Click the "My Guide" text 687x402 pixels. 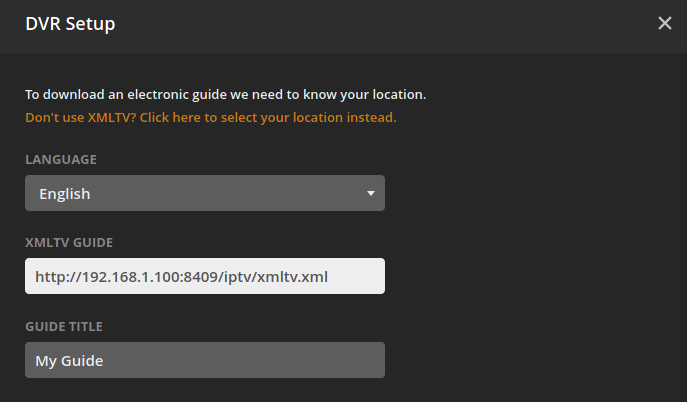(x=69, y=360)
